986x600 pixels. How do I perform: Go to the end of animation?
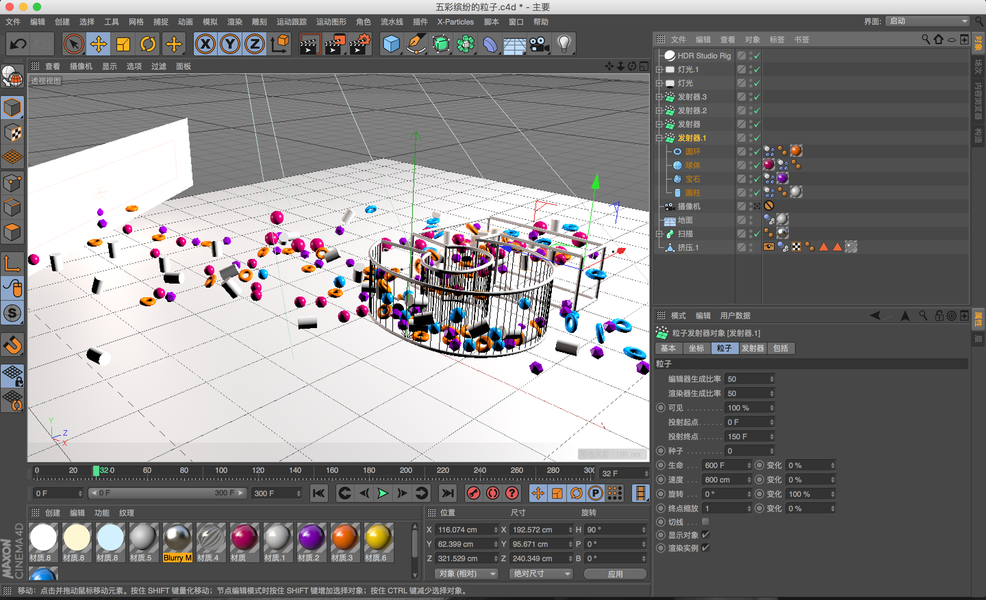point(447,493)
